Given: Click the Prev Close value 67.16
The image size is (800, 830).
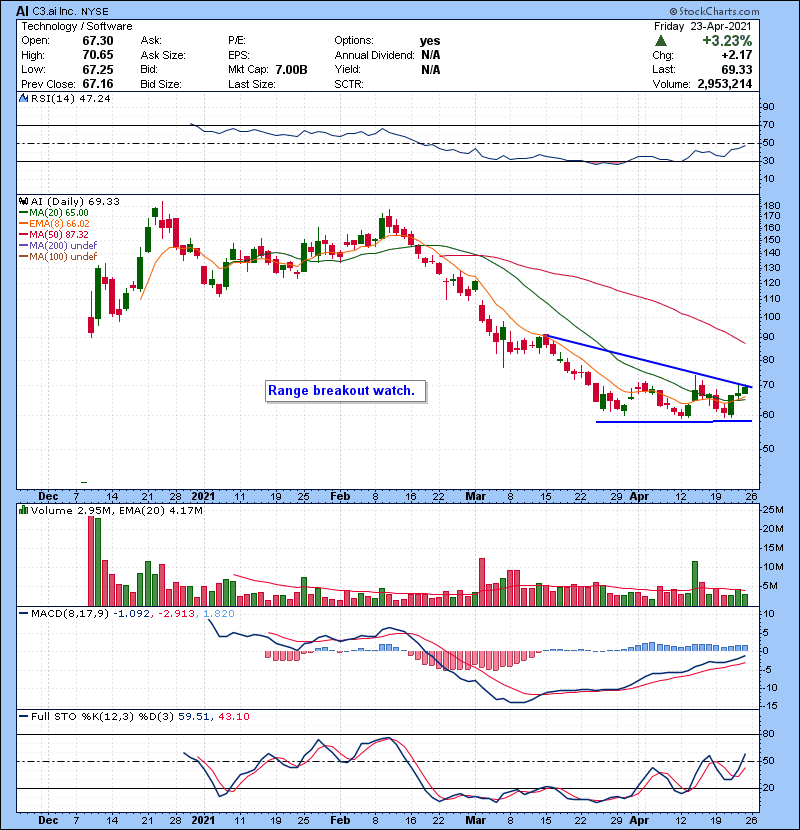Looking at the screenshot, I should [x=98, y=84].
